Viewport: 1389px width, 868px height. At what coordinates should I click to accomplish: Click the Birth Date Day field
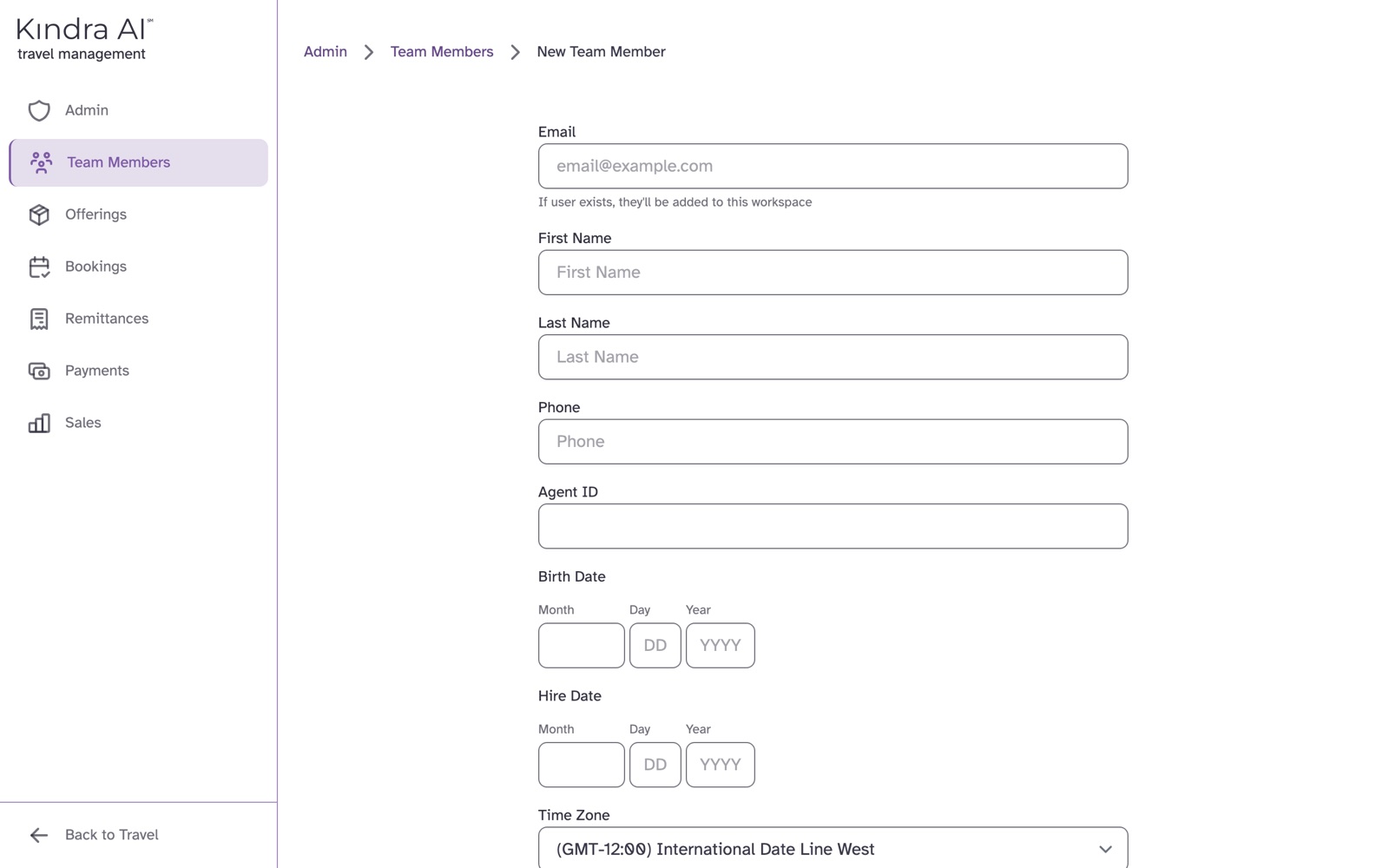click(655, 645)
